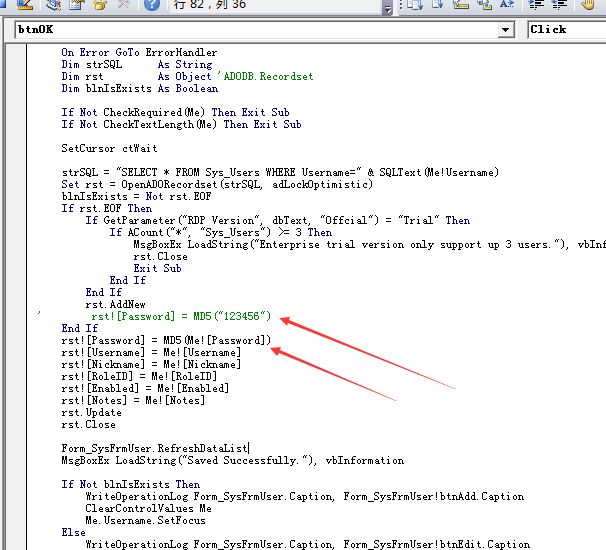
Task: Click line 'Dim blnIsExists As Boolean'
Action: [x=140, y=88]
